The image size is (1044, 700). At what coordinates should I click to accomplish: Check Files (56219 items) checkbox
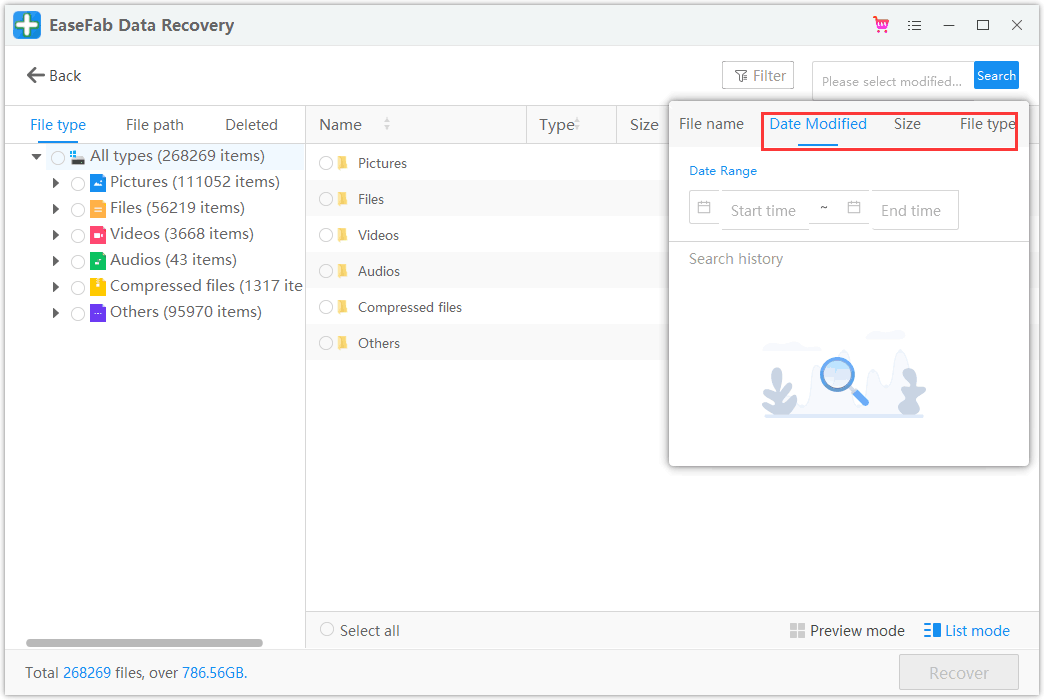click(78, 209)
